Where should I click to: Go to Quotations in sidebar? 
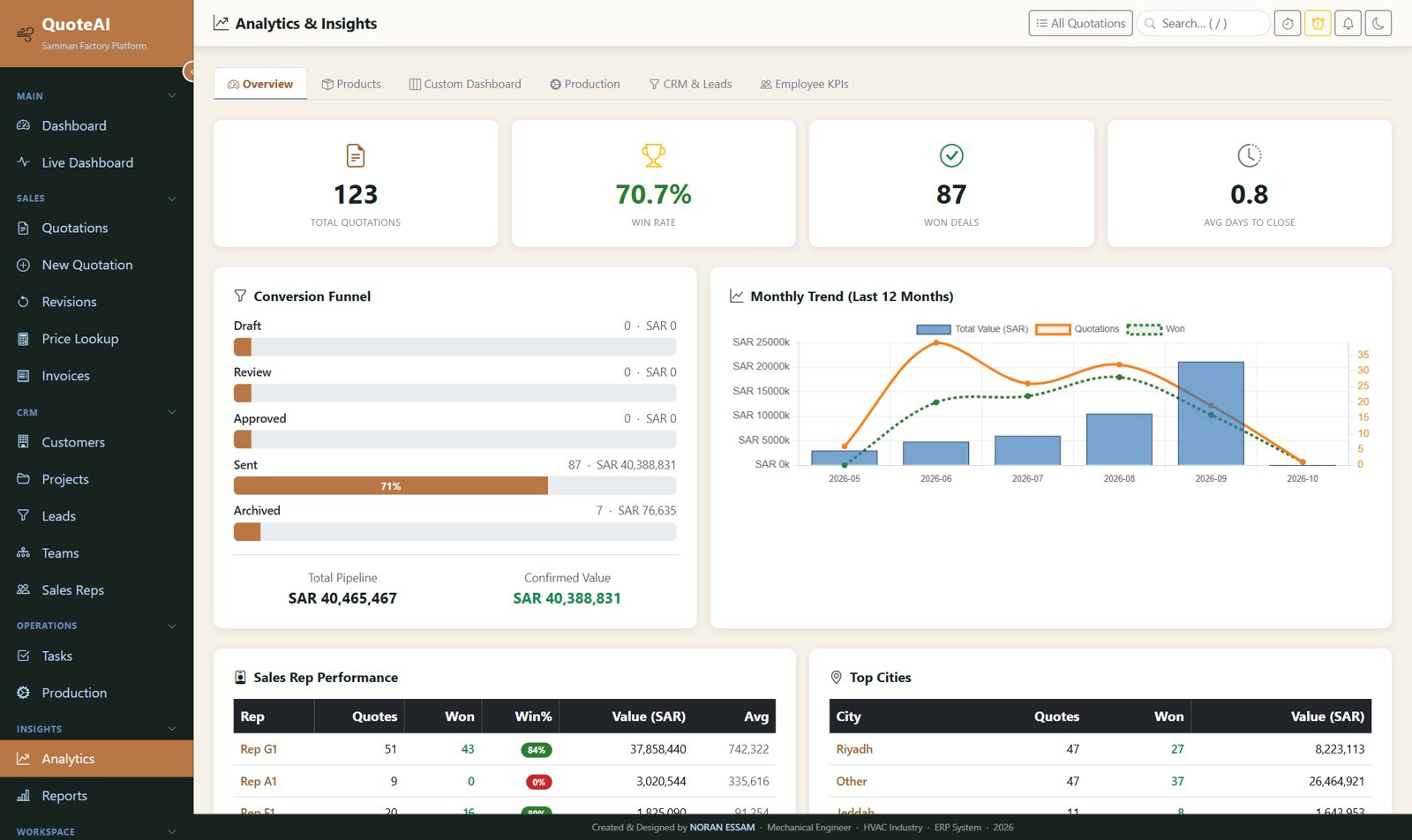[x=96, y=228]
